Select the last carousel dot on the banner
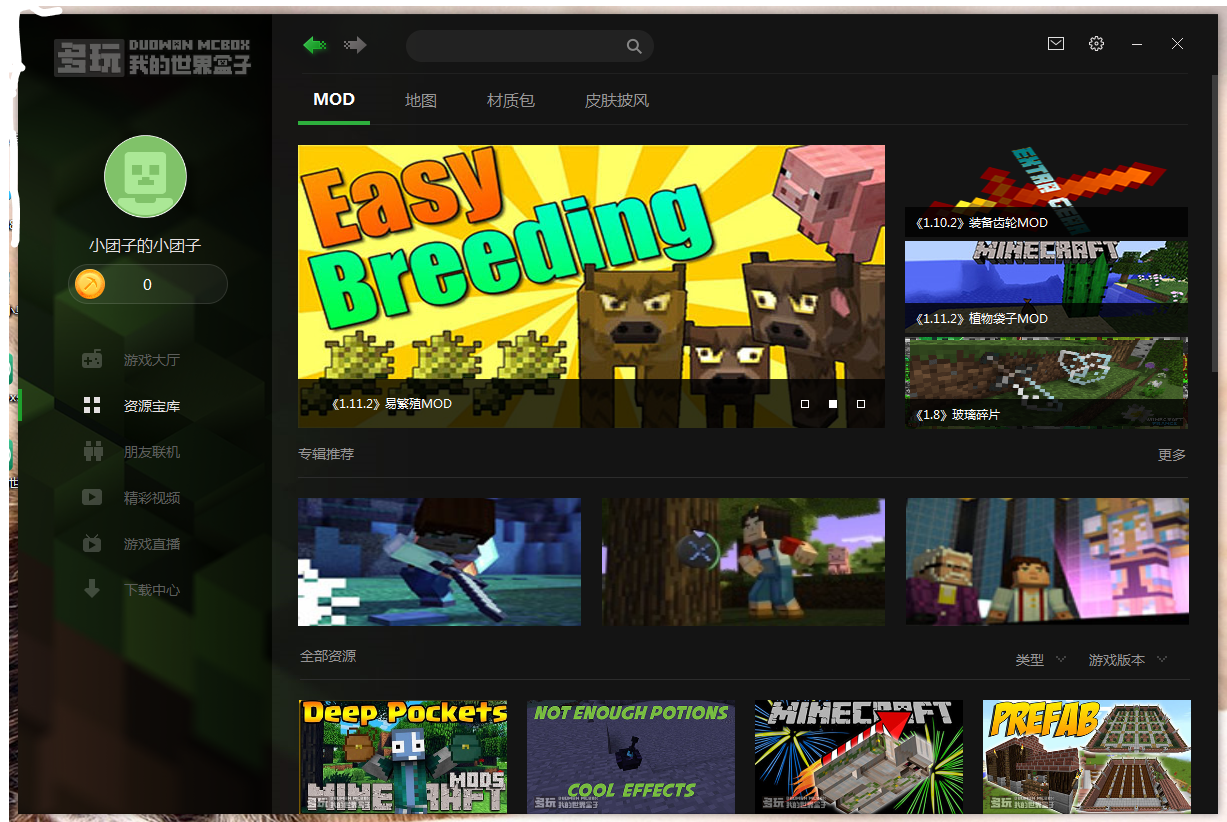1227x822 pixels. (861, 404)
